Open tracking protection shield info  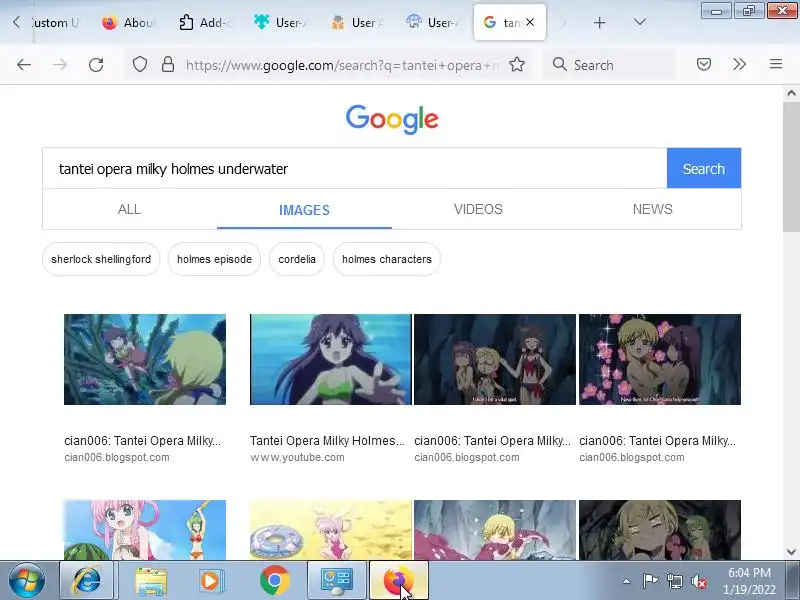140,64
